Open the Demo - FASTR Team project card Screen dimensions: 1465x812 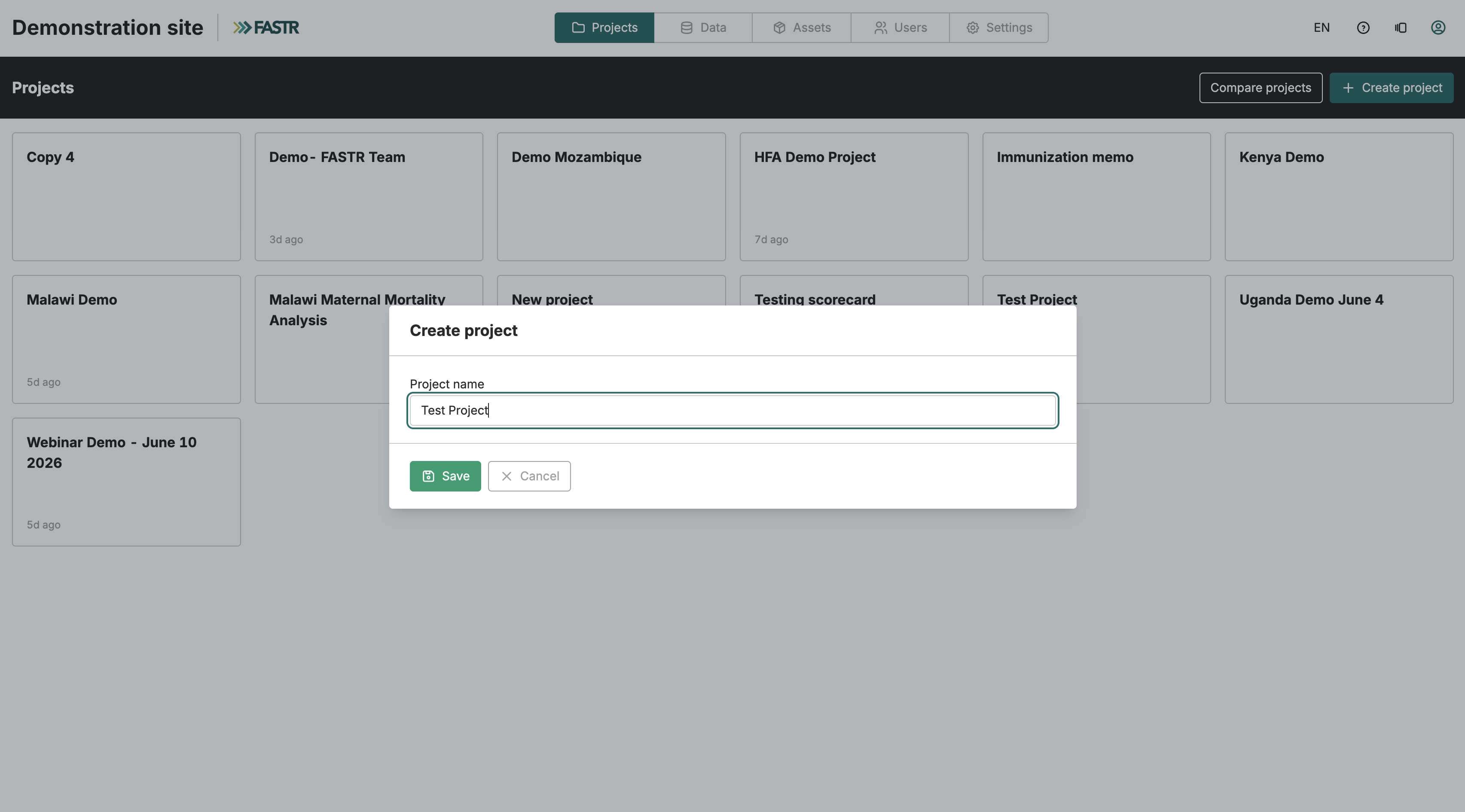(369, 197)
